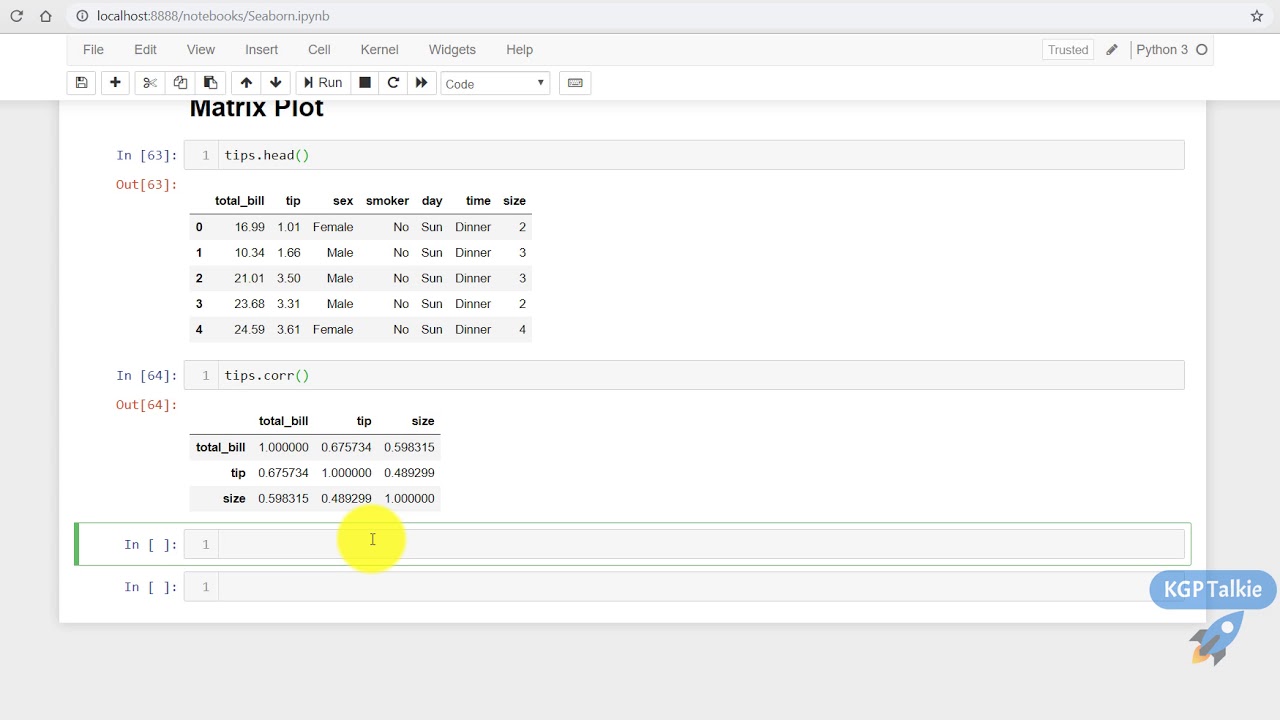
Task: Go to browser home page
Action: point(46,16)
